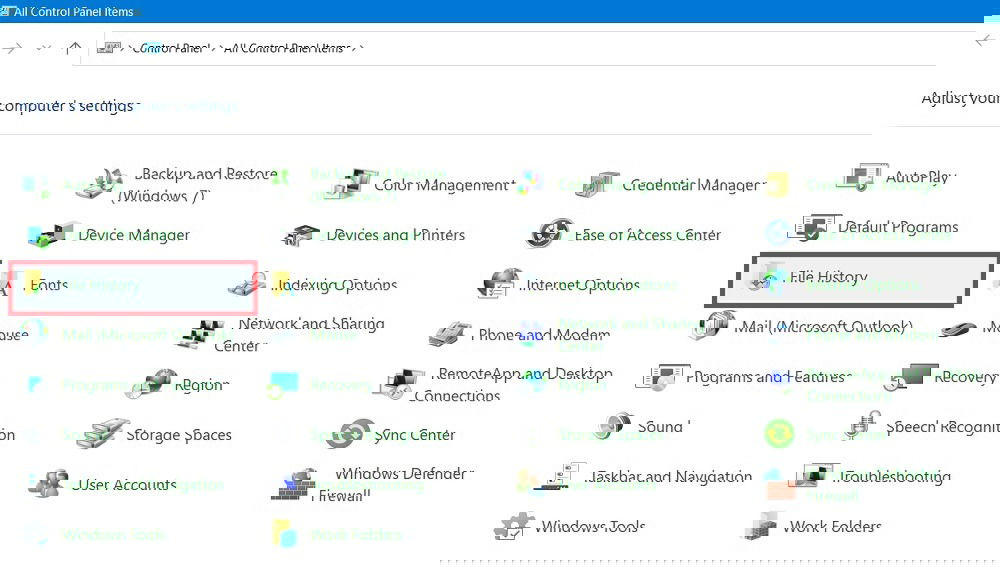Open Devices and Printers icon

coord(301,235)
